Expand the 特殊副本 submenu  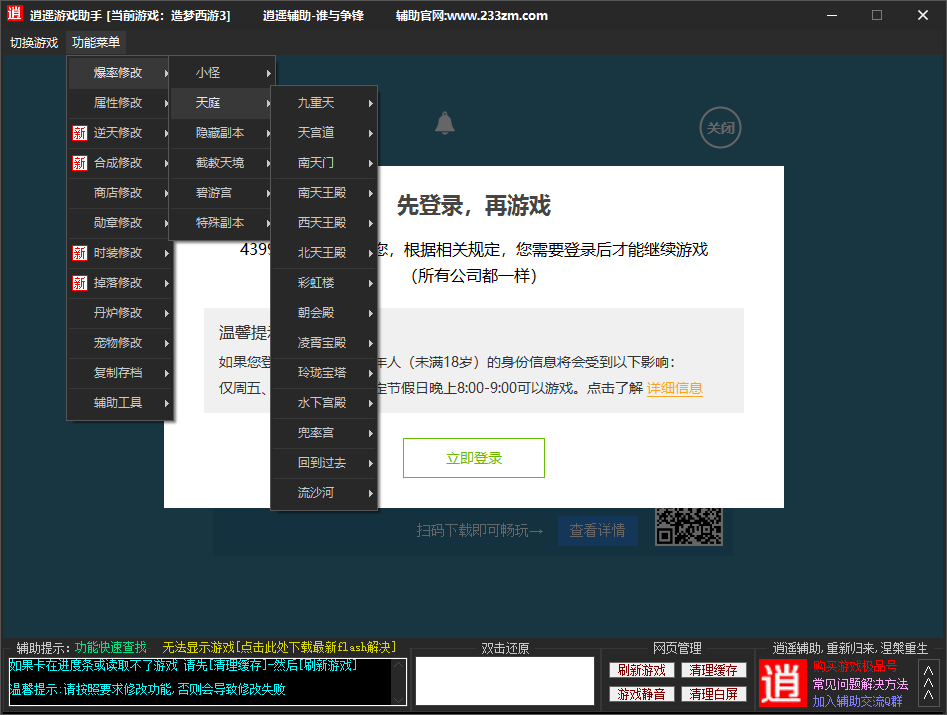pos(222,222)
